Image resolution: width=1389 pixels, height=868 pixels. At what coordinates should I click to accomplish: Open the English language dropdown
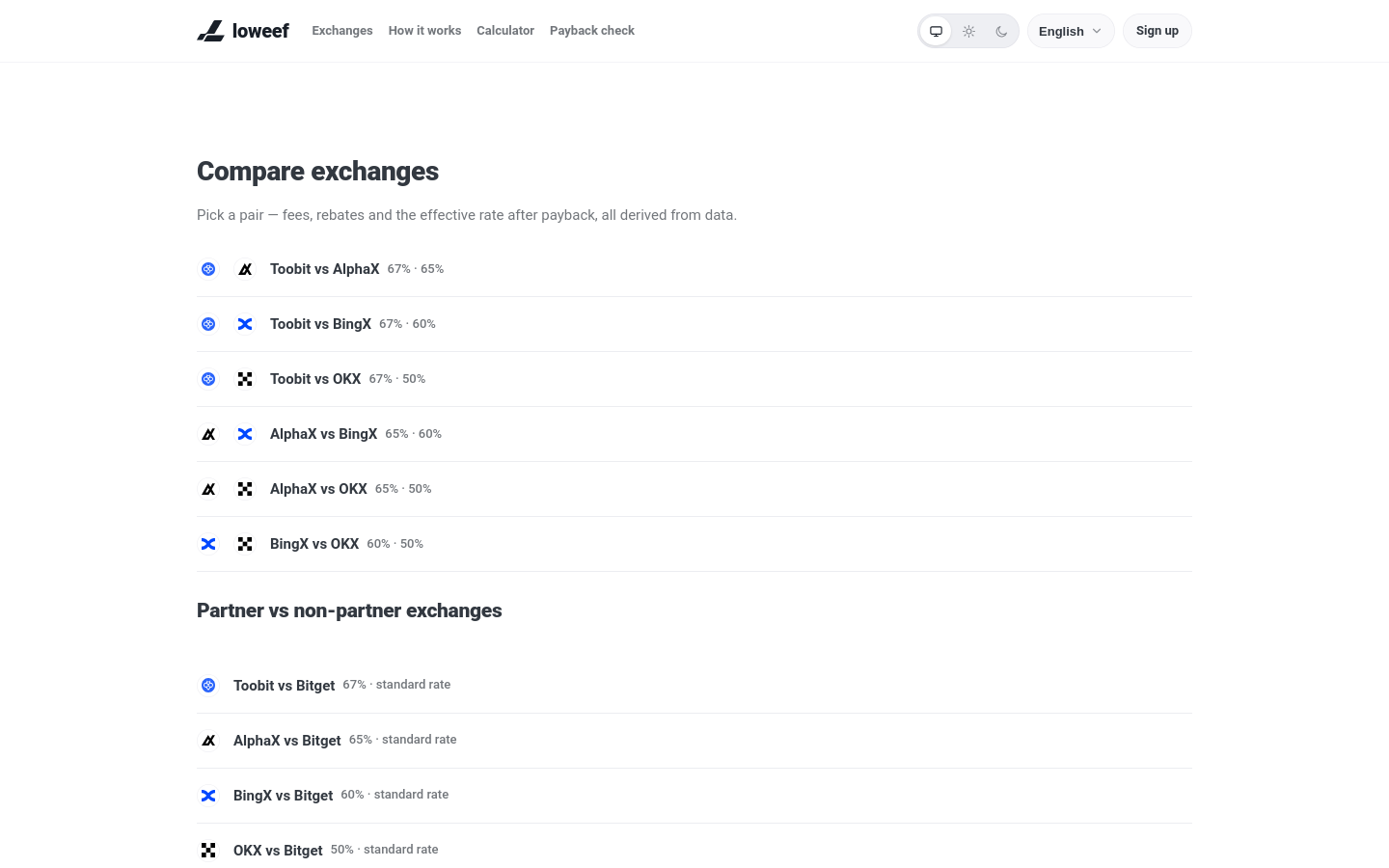[1071, 31]
